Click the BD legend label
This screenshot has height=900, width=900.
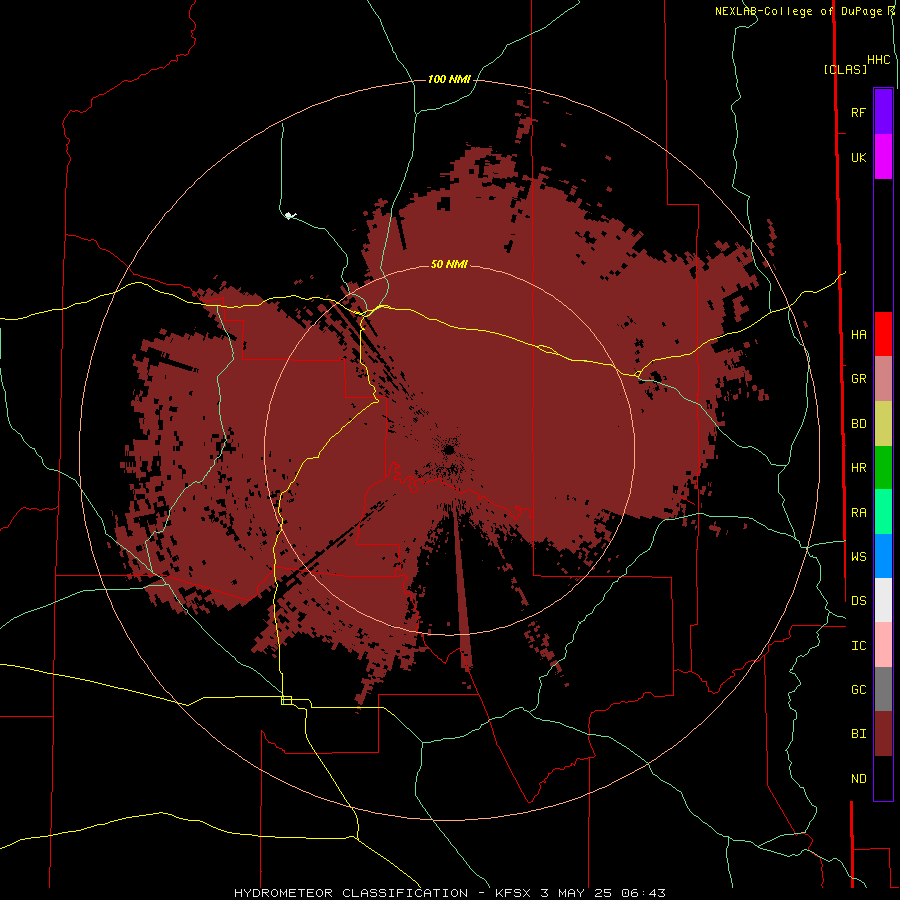[858, 424]
